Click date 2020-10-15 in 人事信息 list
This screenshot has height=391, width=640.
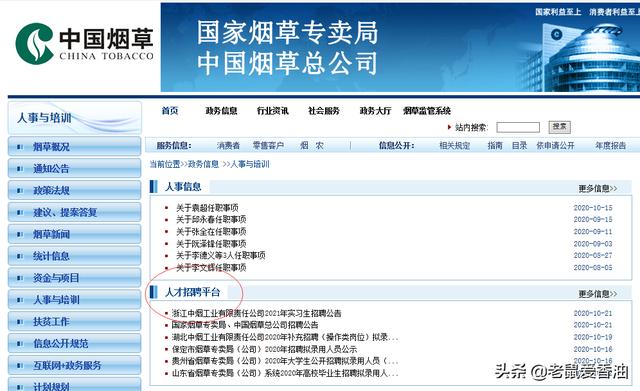point(593,208)
